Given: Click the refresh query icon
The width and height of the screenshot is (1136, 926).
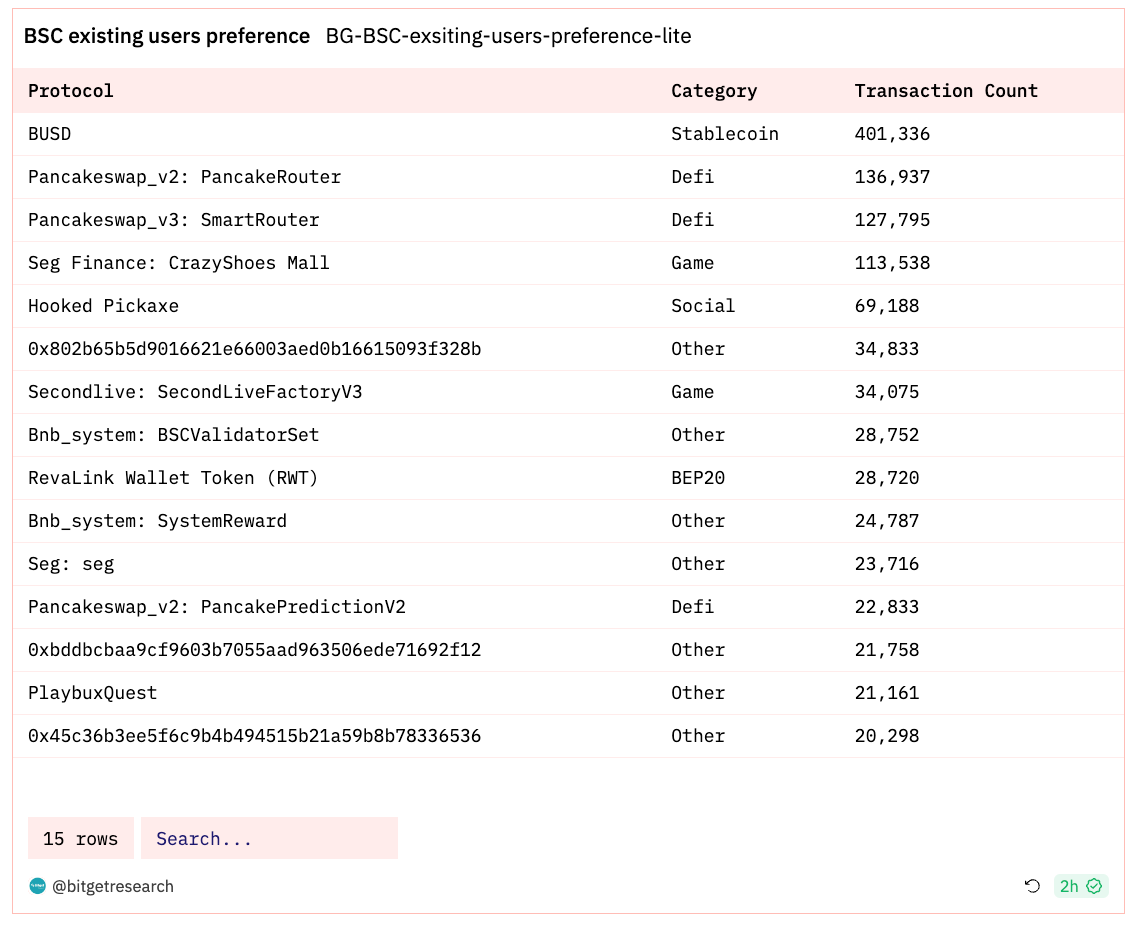Looking at the screenshot, I should coord(1032,886).
